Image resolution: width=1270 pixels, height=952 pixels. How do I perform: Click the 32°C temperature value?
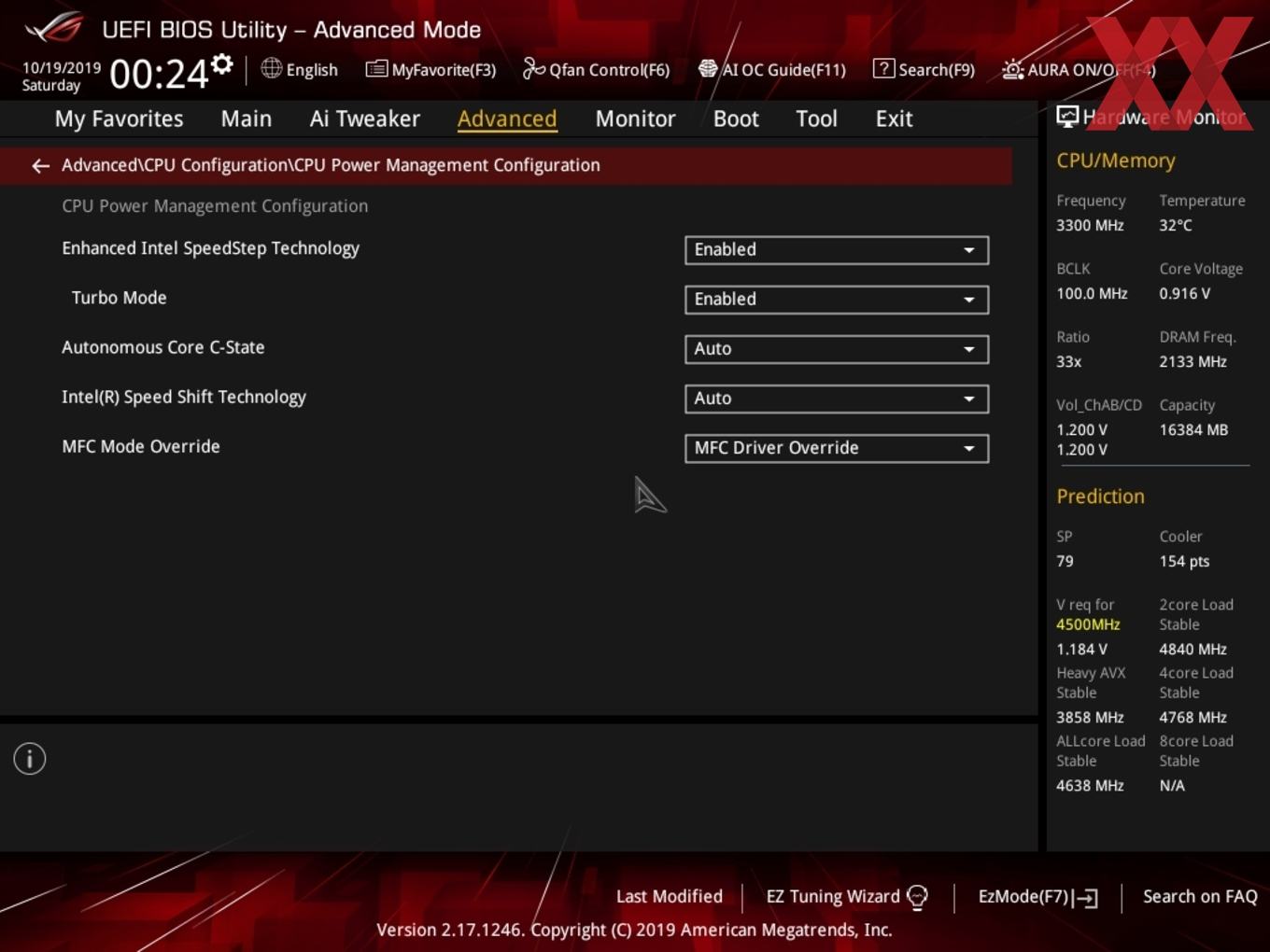(x=1176, y=225)
